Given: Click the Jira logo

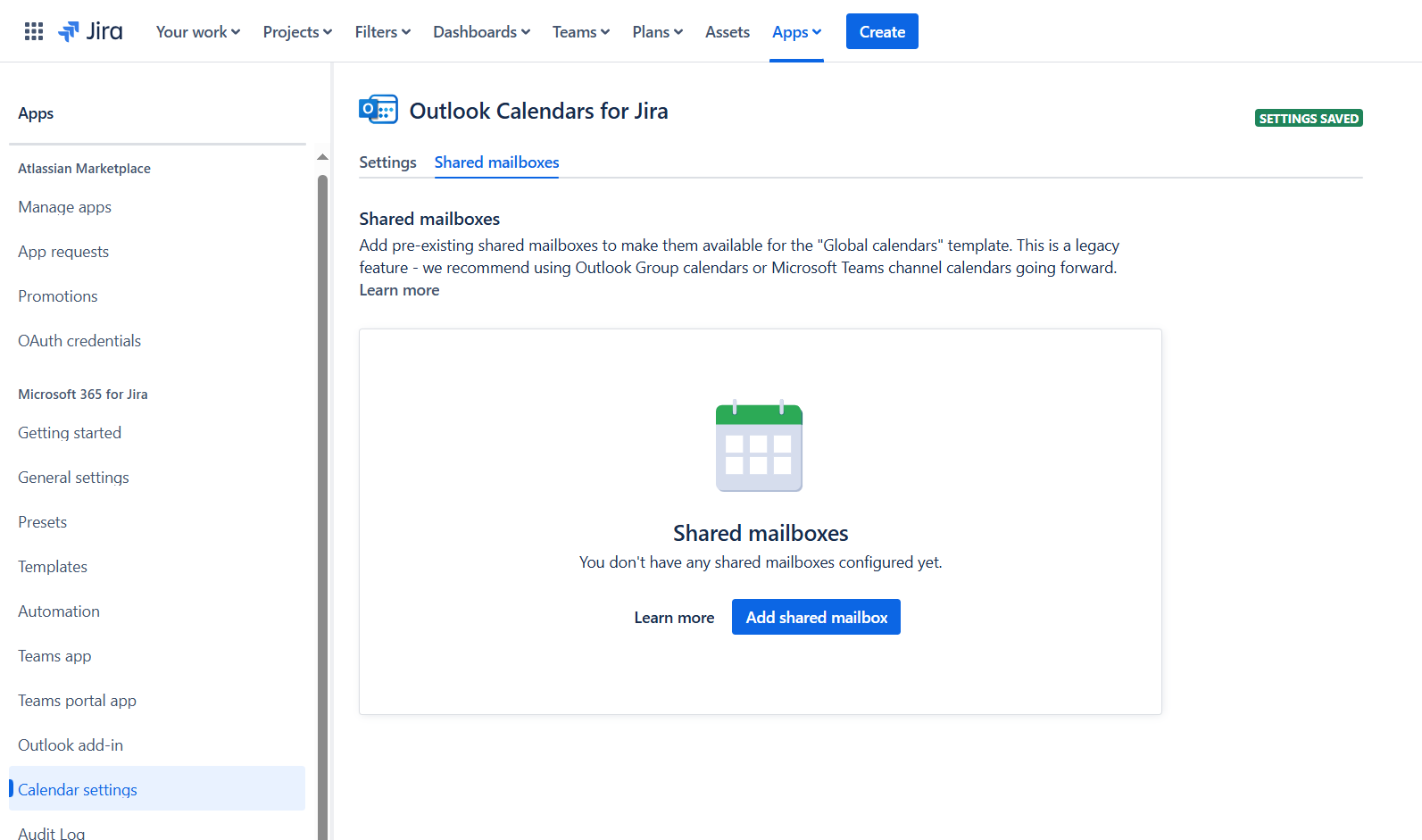Looking at the screenshot, I should click(91, 32).
